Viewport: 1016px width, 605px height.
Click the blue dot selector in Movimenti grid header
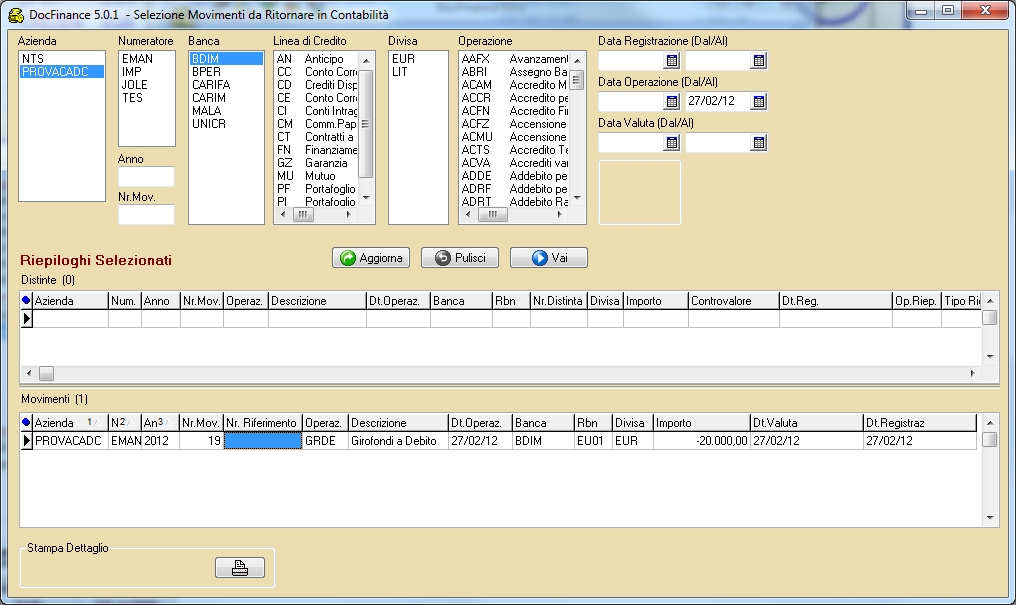point(26,423)
